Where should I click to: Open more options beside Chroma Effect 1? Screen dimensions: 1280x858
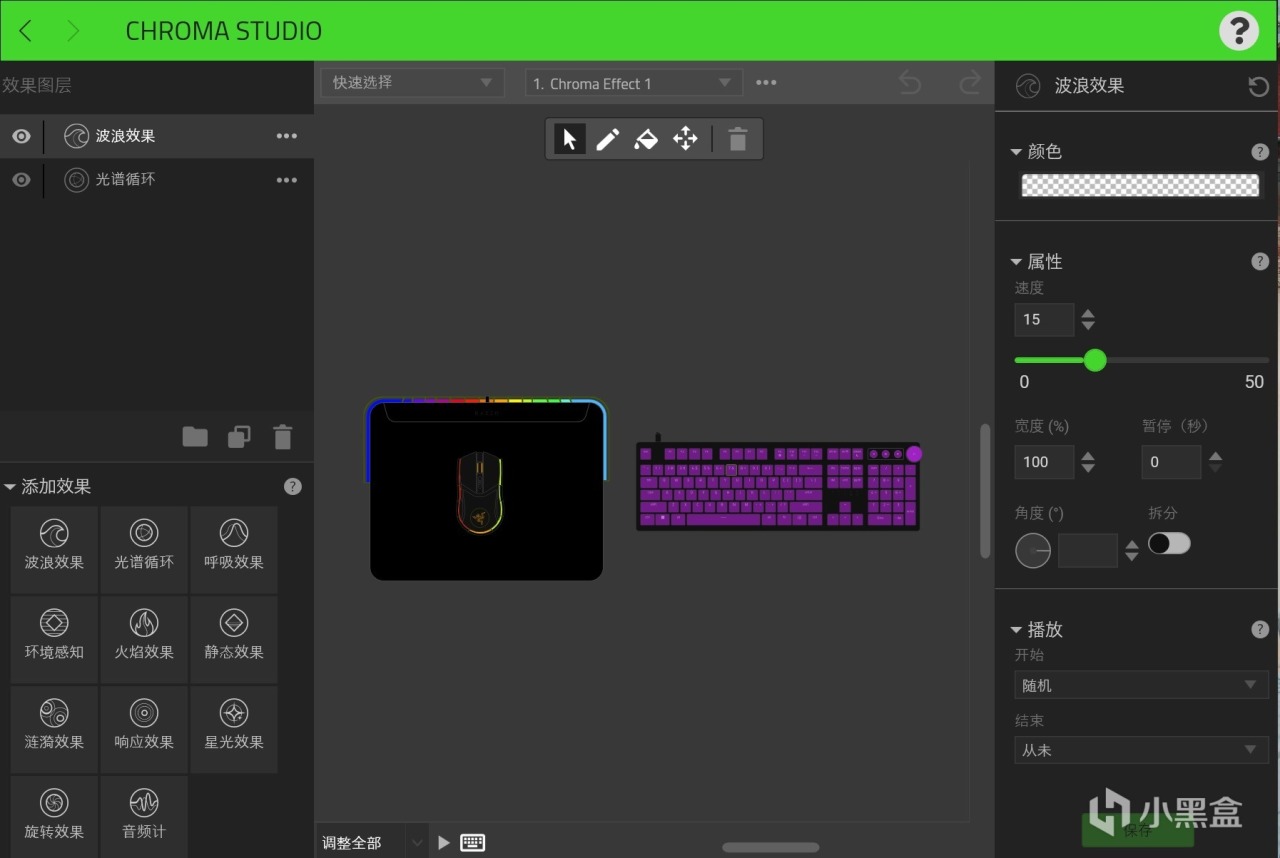[766, 83]
